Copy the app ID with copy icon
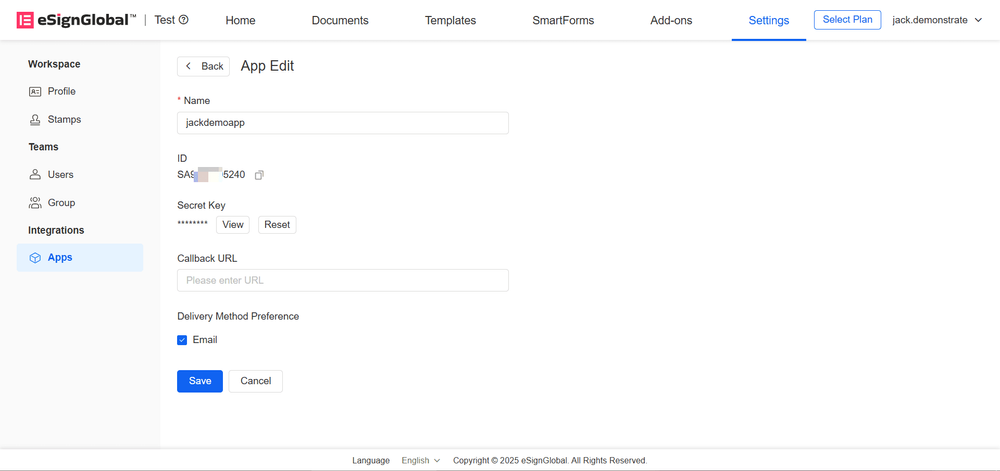The width and height of the screenshot is (1000, 471). [259, 175]
